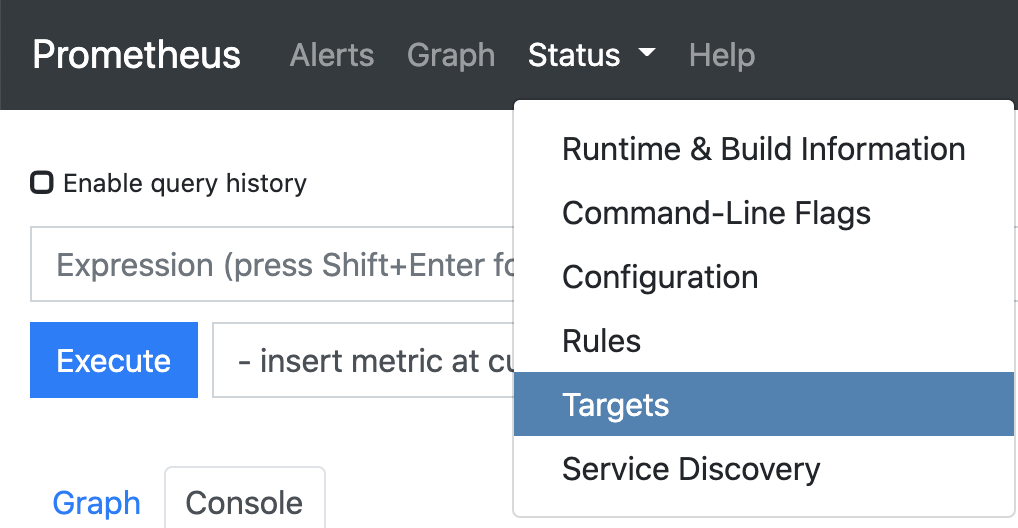
Task: Click the caret arrow beside Status
Action: point(646,53)
